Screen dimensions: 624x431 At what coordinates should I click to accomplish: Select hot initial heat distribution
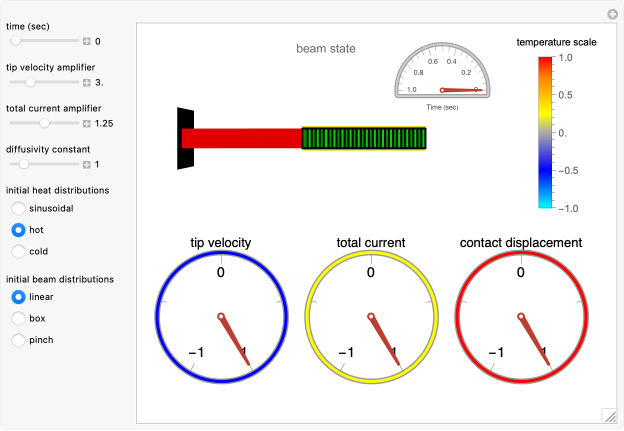pos(18,230)
